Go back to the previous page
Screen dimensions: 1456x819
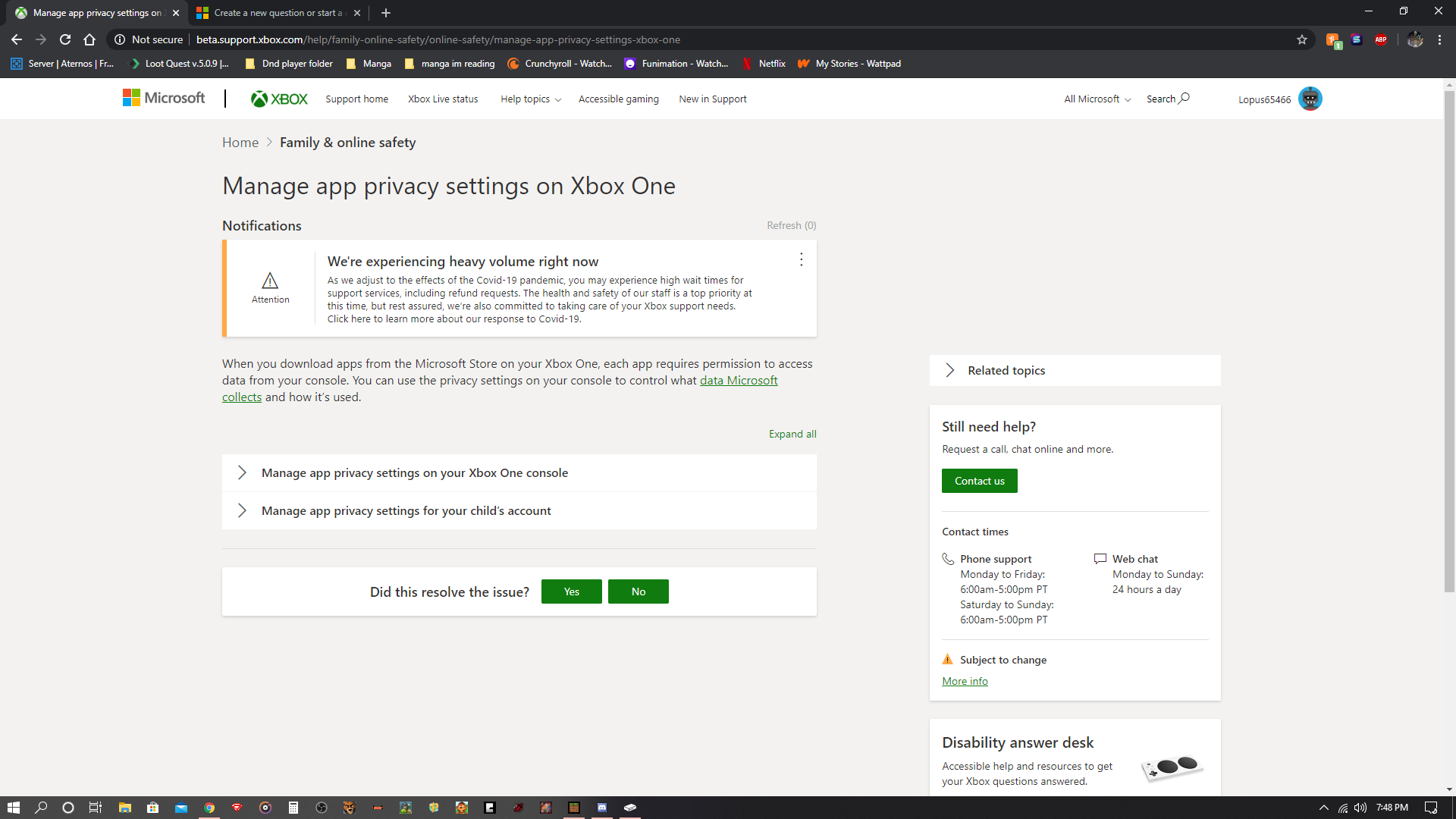[17, 39]
